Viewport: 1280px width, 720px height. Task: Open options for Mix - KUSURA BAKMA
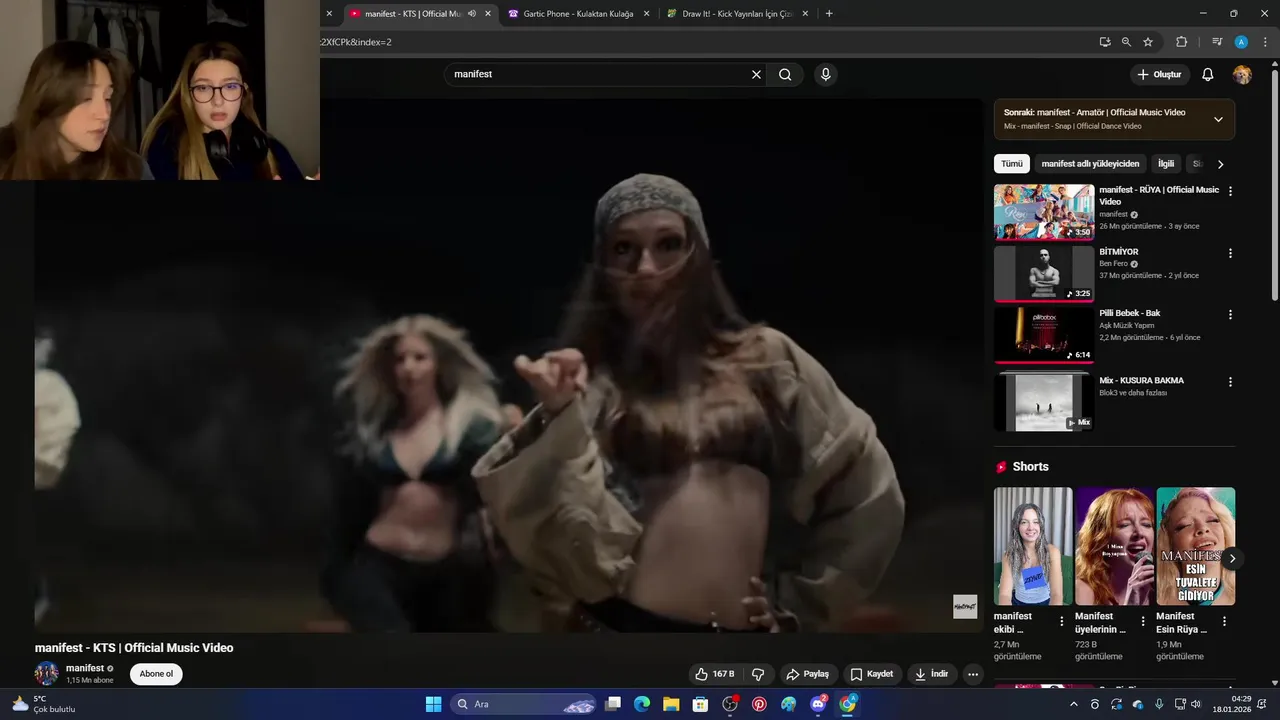coord(1230,382)
